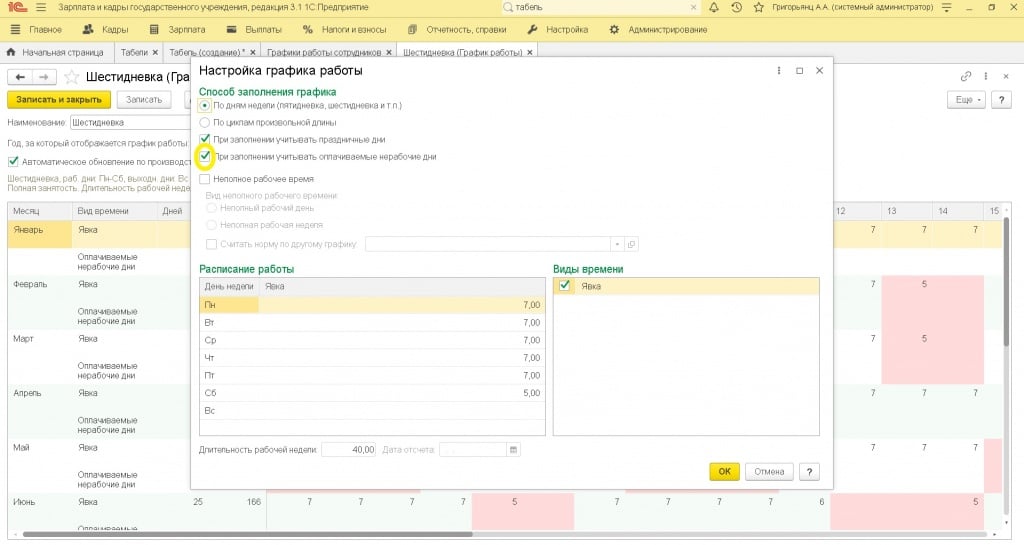Click the Длительность рабочей недели field
Screen dimensions: 1024x545
[x=349, y=450]
